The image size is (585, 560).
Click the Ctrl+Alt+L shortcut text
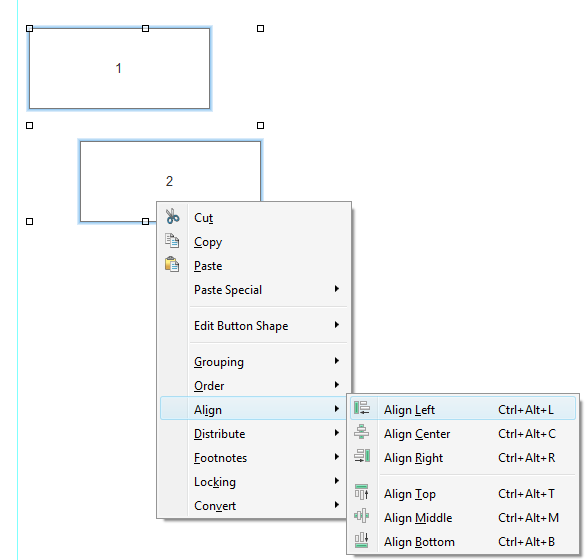(x=526, y=410)
